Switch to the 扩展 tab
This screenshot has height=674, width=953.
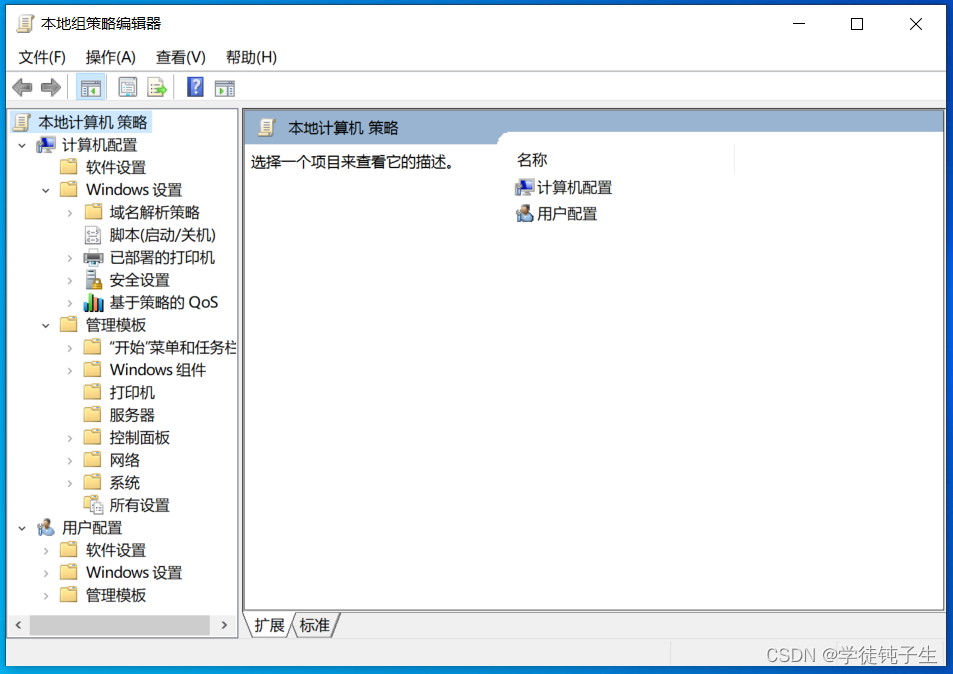(269, 625)
